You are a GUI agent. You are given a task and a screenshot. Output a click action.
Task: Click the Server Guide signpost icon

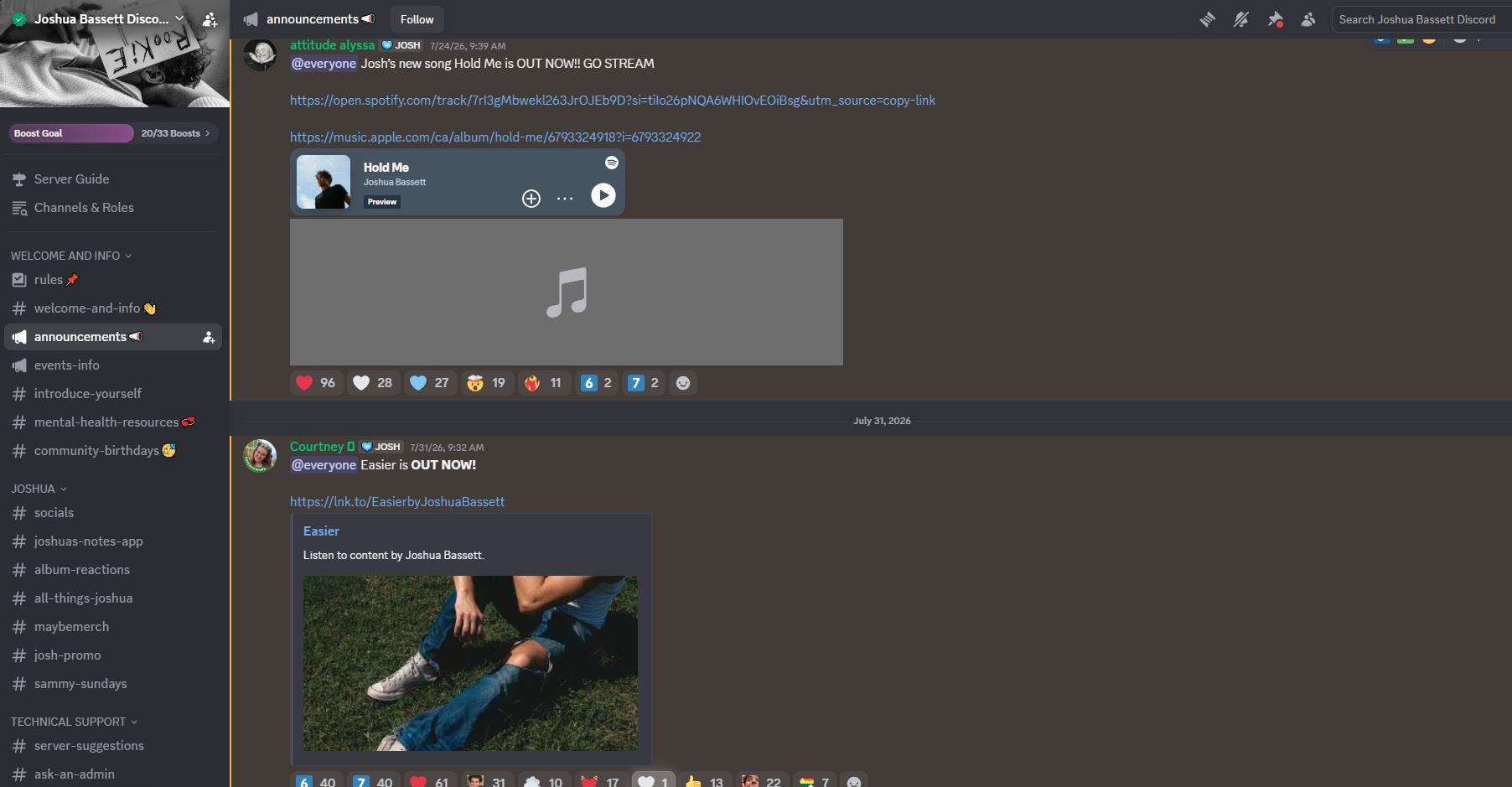point(19,179)
